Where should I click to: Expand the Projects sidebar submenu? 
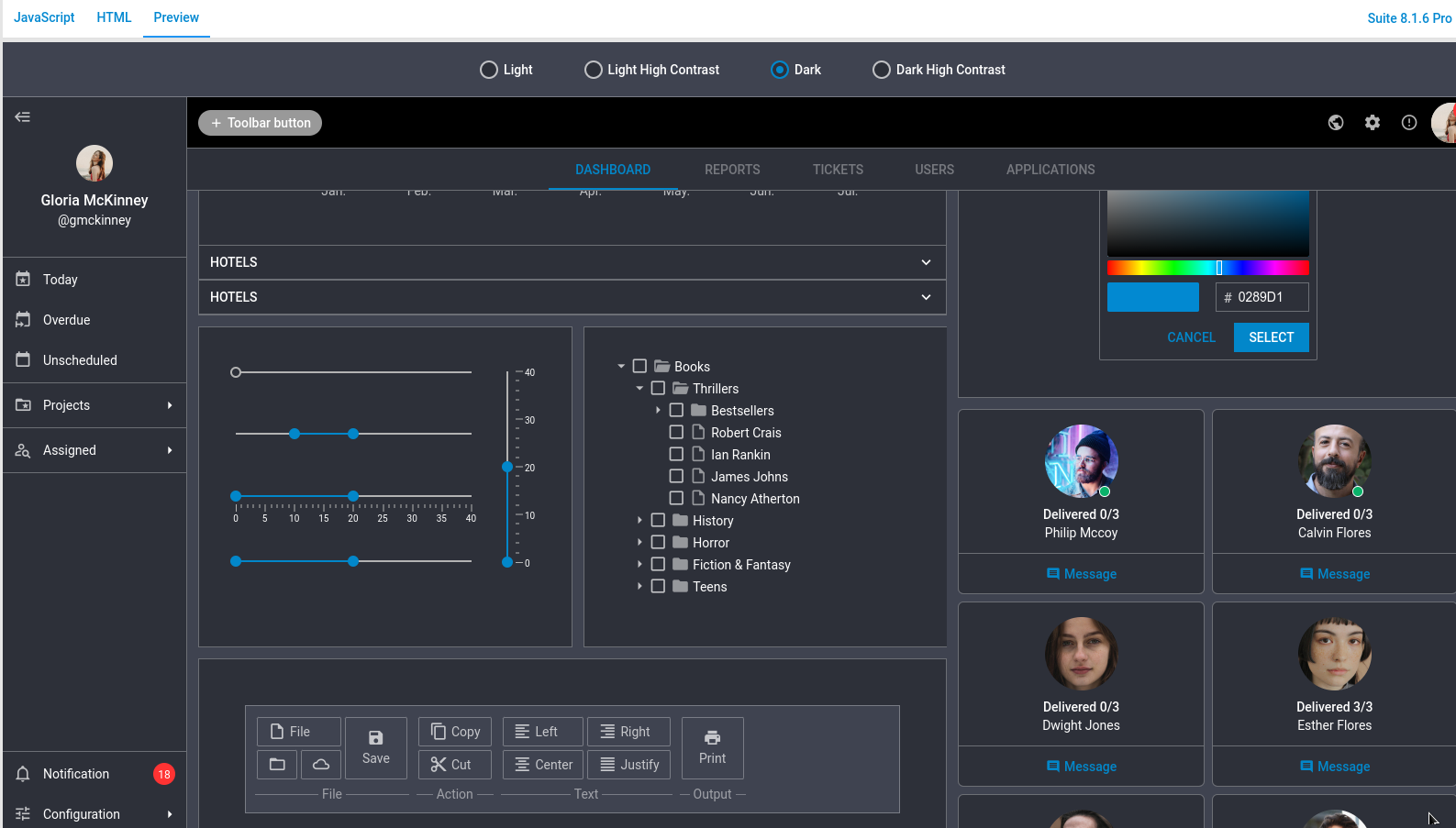click(170, 405)
